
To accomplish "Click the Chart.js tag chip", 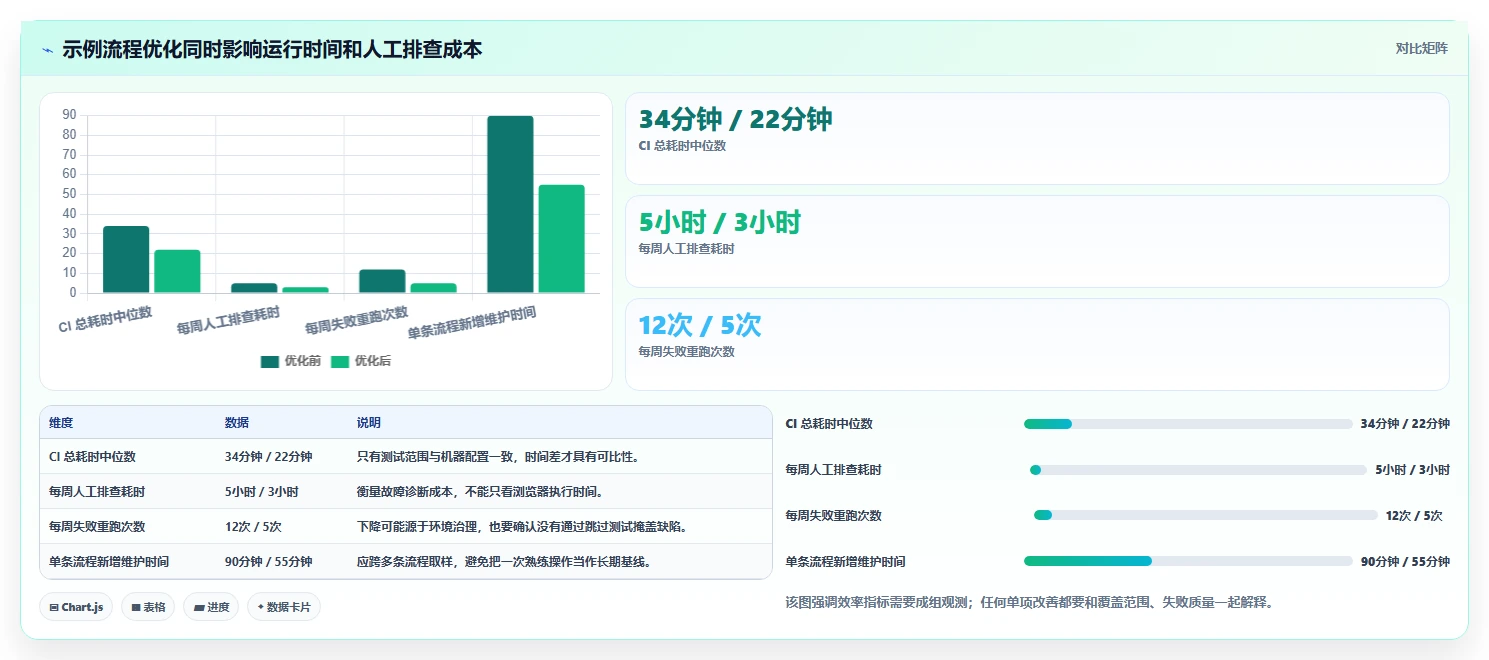I will point(76,607).
